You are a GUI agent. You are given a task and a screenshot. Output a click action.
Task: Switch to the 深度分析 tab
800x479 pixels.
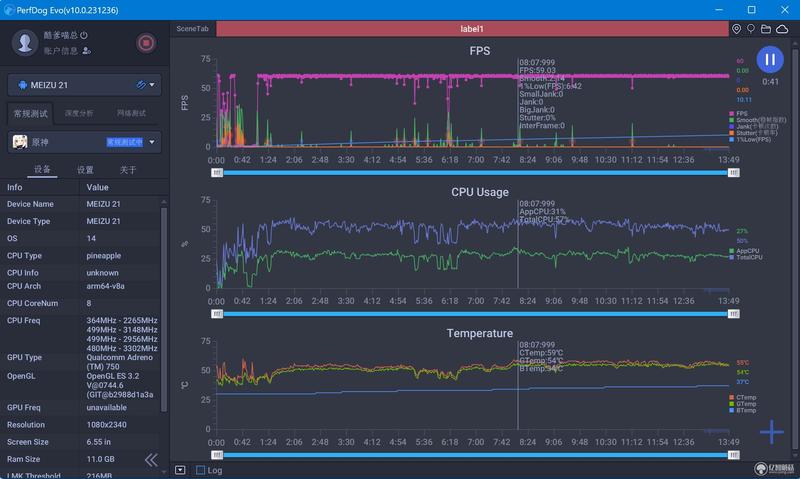pyautogui.click(x=79, y=113)
